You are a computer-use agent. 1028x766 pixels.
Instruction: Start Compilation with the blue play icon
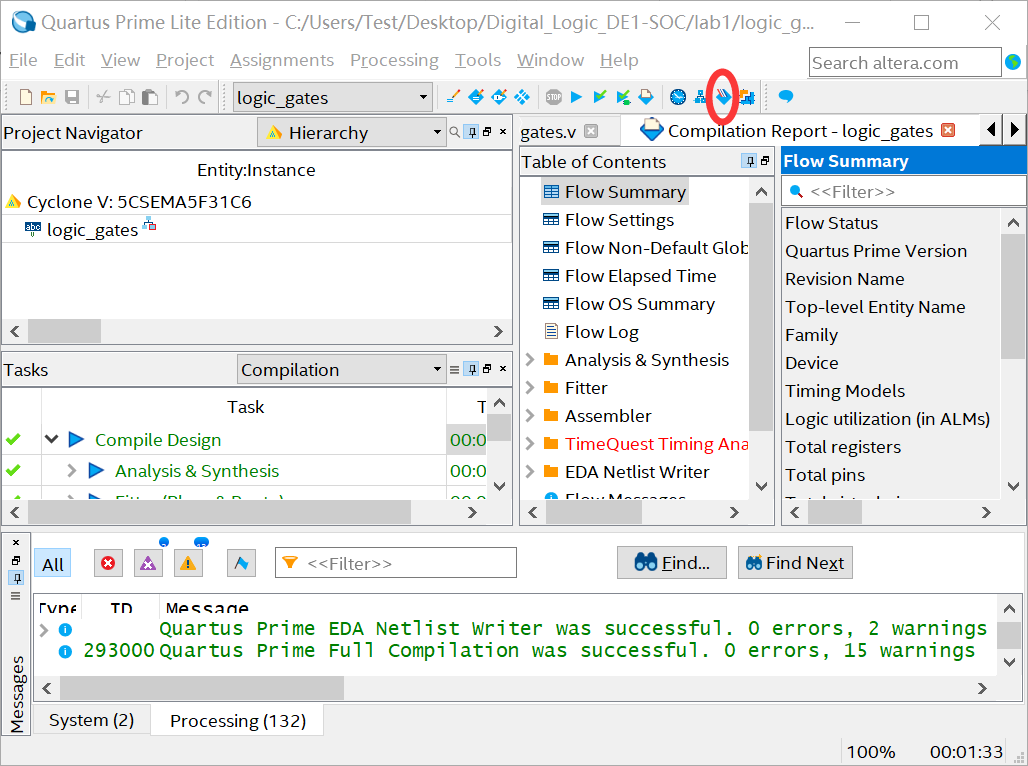[x=576, y=97]
